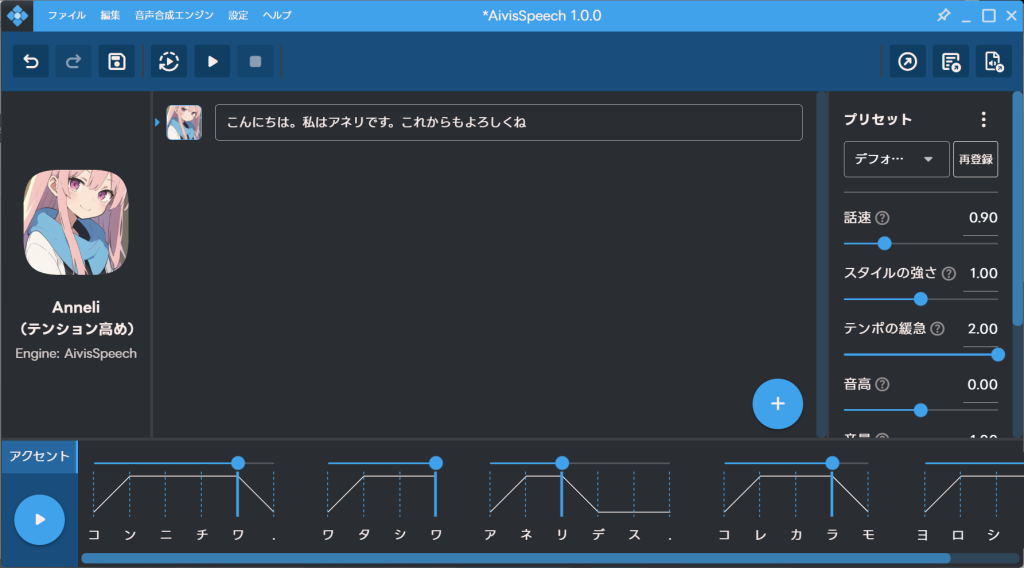1024x568 pixels.
Task: Open the デフォ… preset dropdown
Action: click(896, 159)
